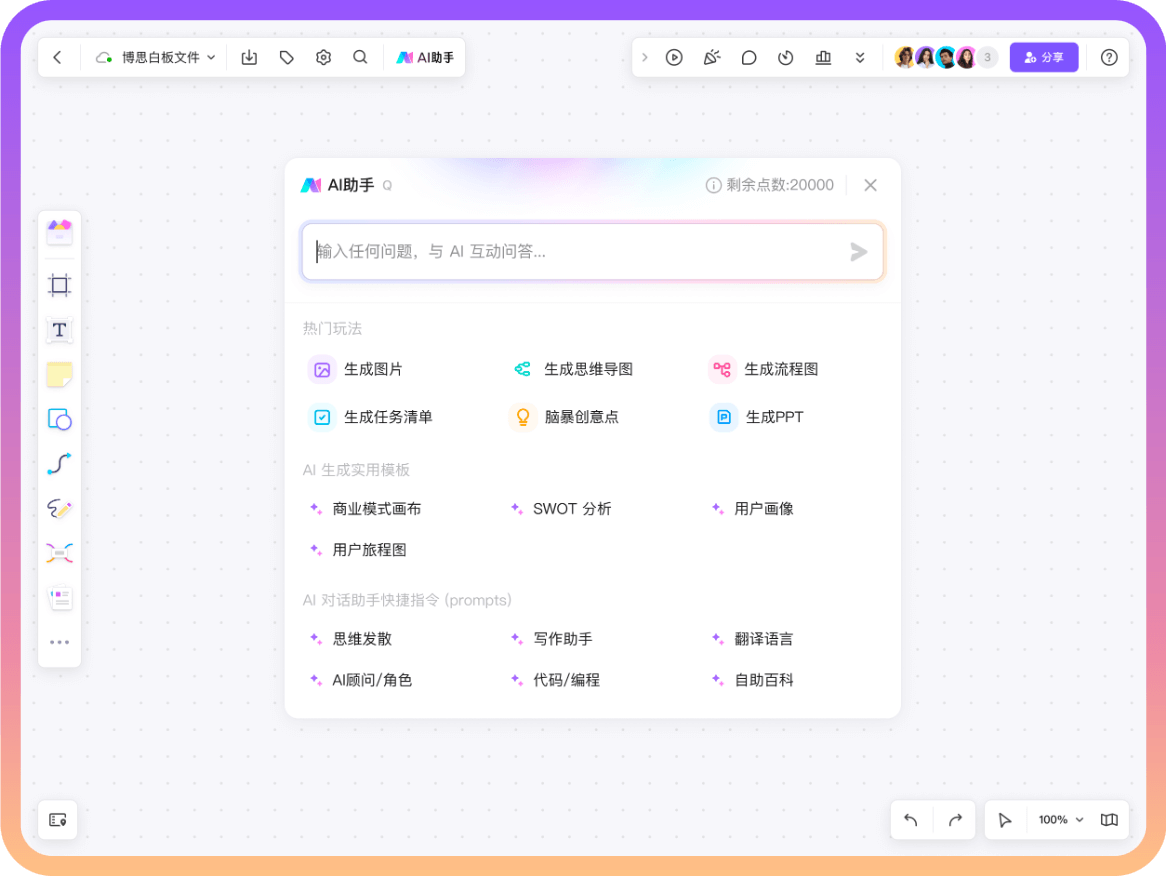Choose 生成图片 option
1166x876 pixels.
355,370
